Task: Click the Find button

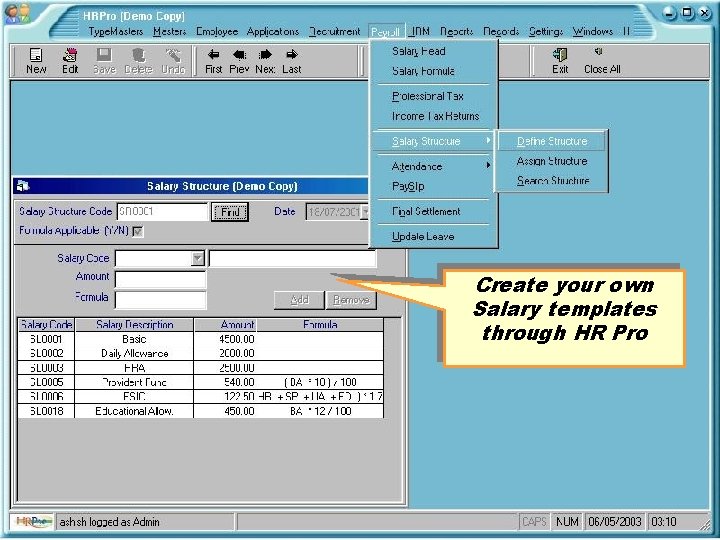Action: (230, 212)
